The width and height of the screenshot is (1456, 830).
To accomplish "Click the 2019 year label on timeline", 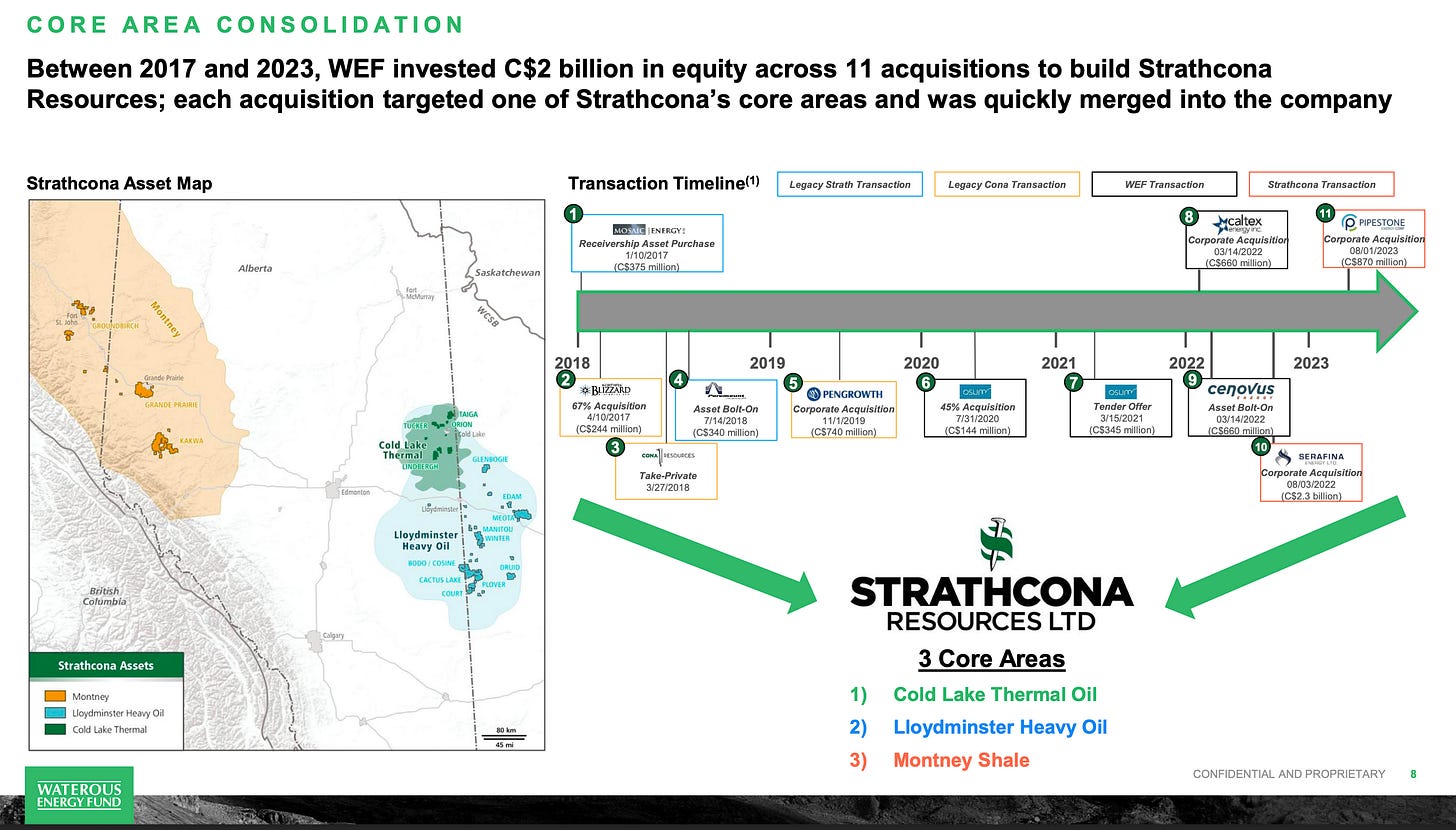I will (767, 363).
